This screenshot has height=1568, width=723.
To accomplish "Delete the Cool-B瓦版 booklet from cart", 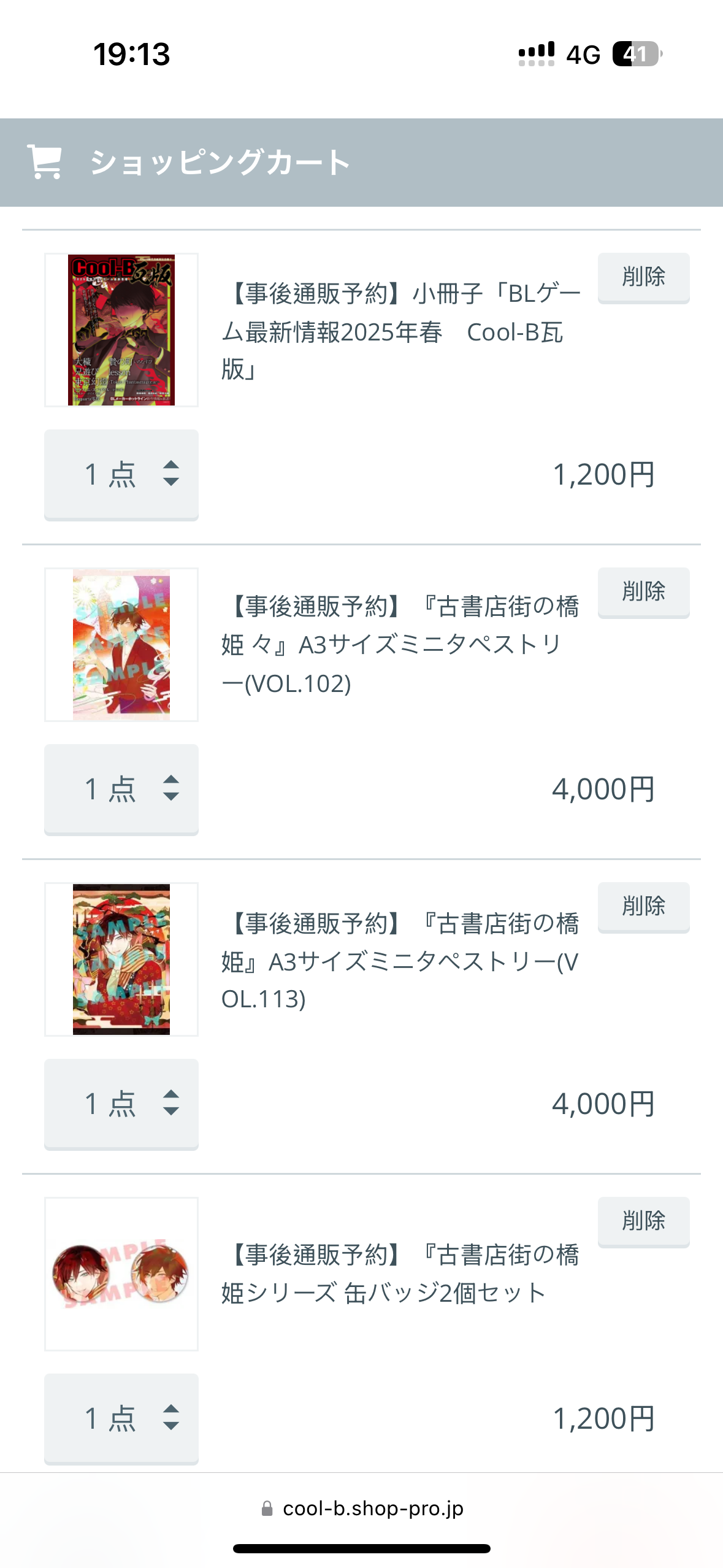I will coord(643,277).
